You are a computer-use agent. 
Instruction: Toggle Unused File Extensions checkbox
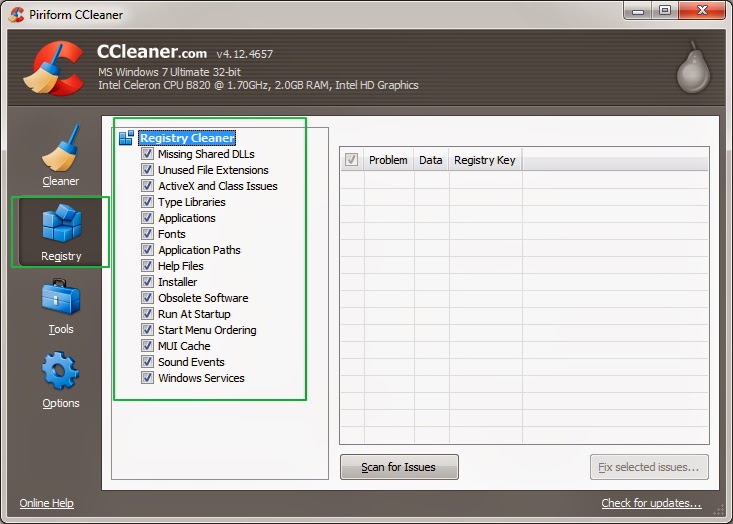(147, 170)
